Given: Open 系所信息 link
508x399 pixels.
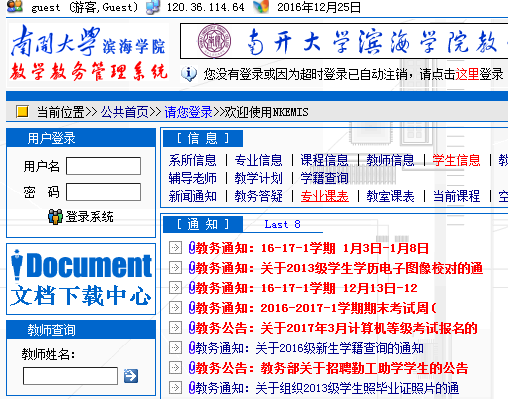Looking at the screenshot, I should [192, 160].
